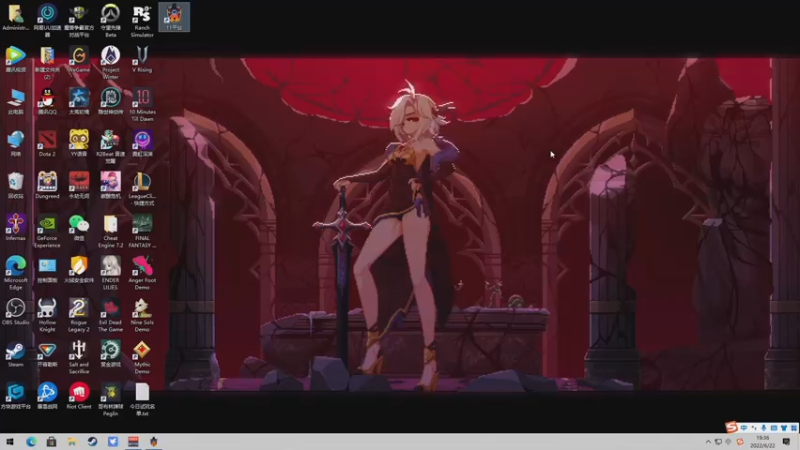The image size is (800, 450).
Task: Open the Evil Dead The Game shortcut
Action: tap(110, 315)
